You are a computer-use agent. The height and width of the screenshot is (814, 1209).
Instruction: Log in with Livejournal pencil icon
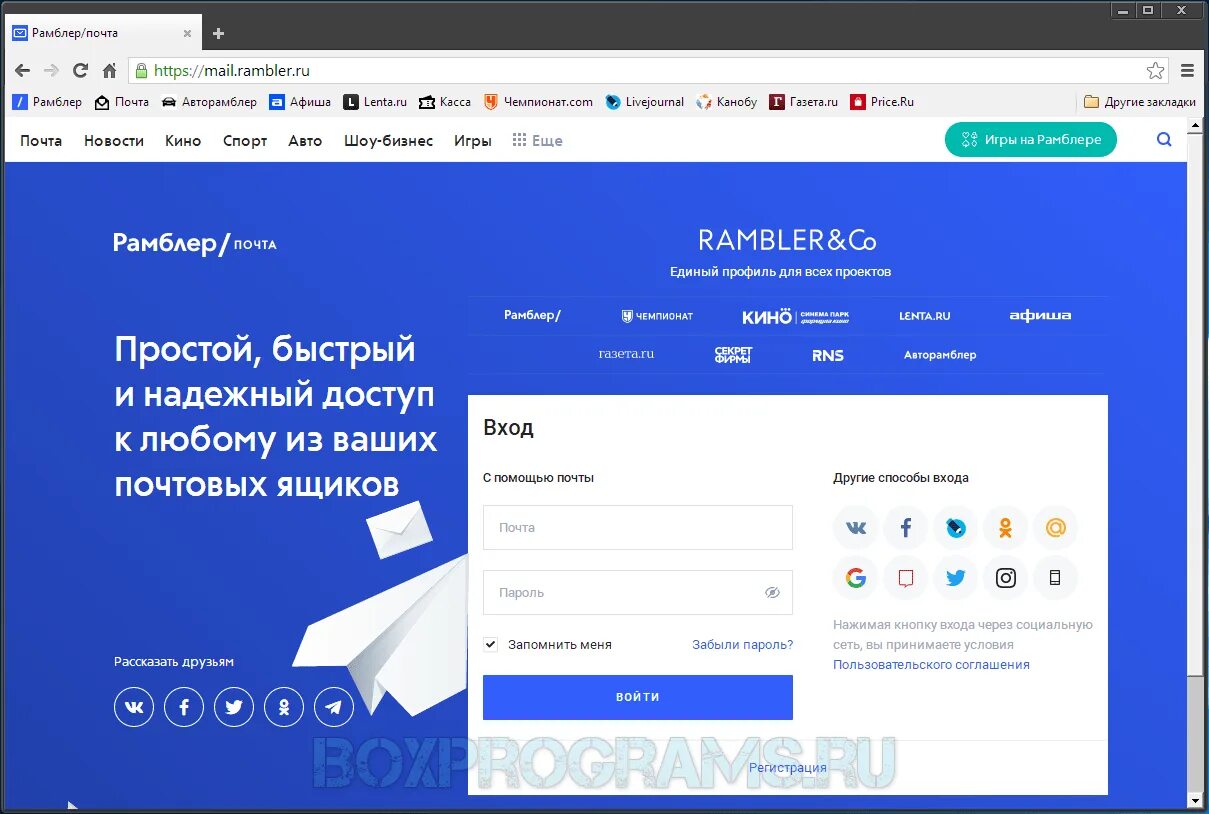(x=956, y=528)
